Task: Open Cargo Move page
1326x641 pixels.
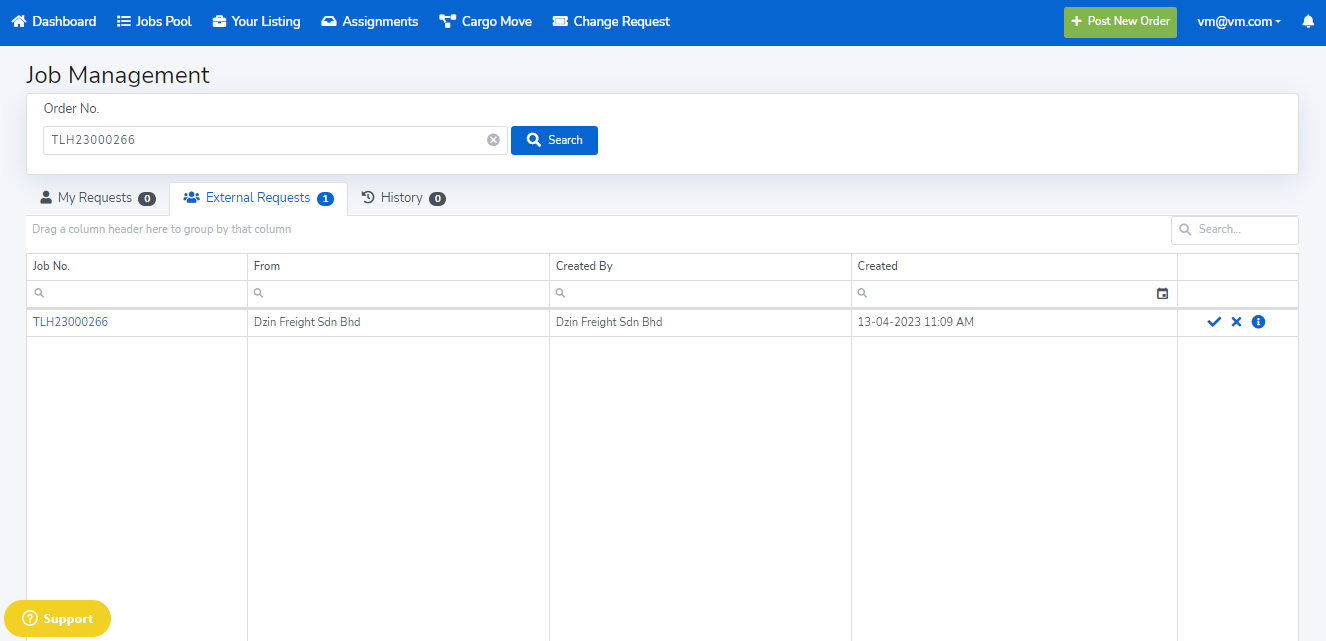Action: (485, 21)
